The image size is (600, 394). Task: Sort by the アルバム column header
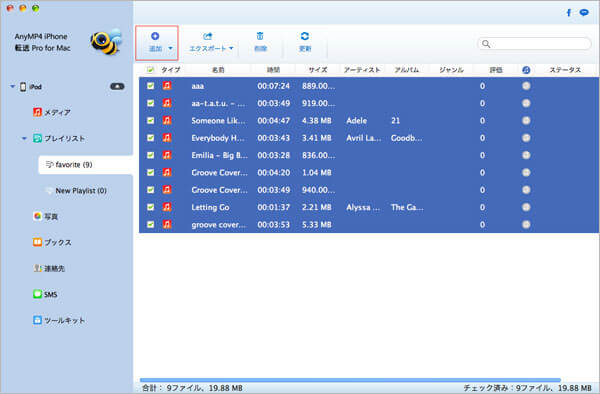point(407,70)
